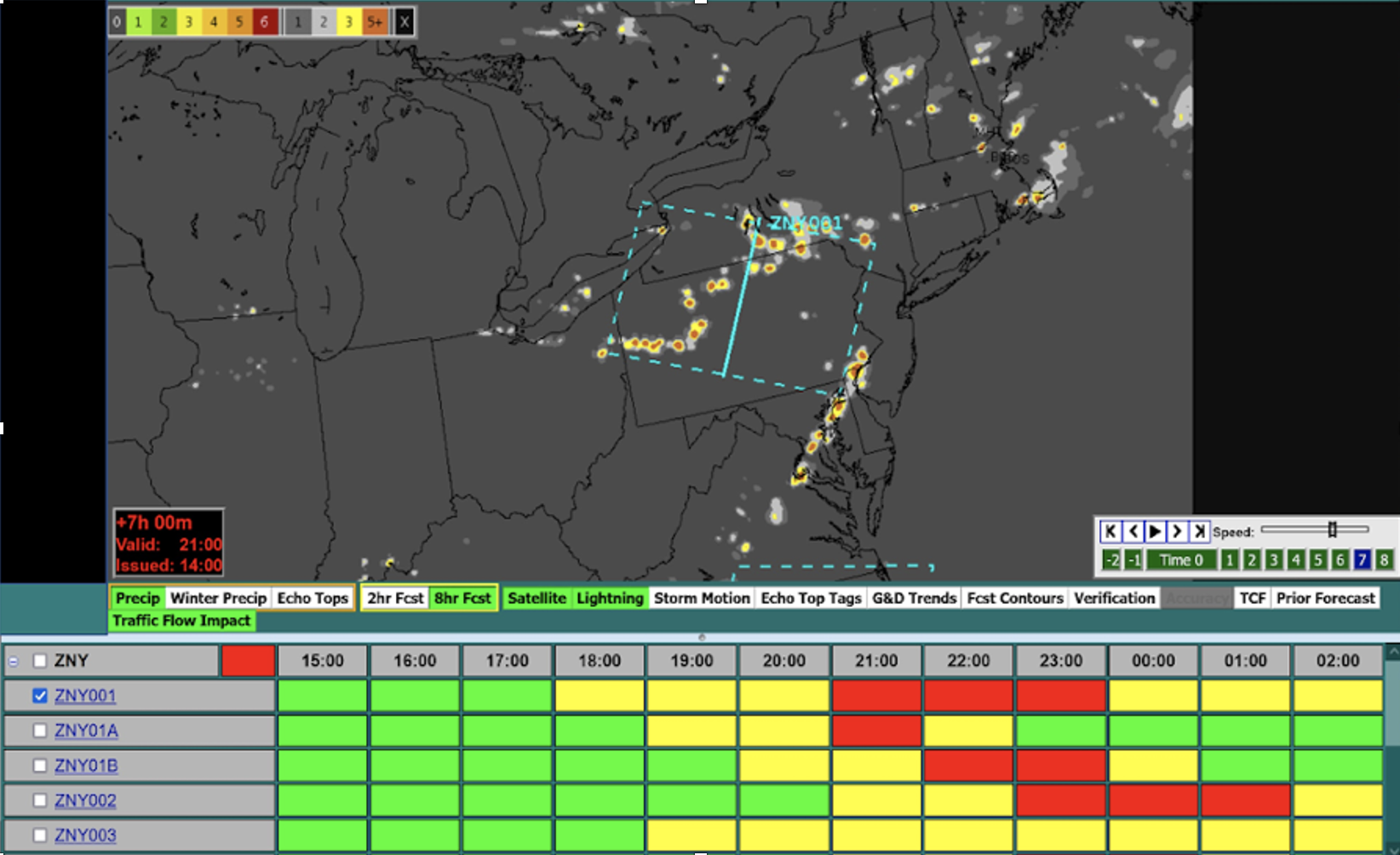Click ZNY001 red cell at 21:00
The image size is (1400, 855).
[x=876, y=696]
